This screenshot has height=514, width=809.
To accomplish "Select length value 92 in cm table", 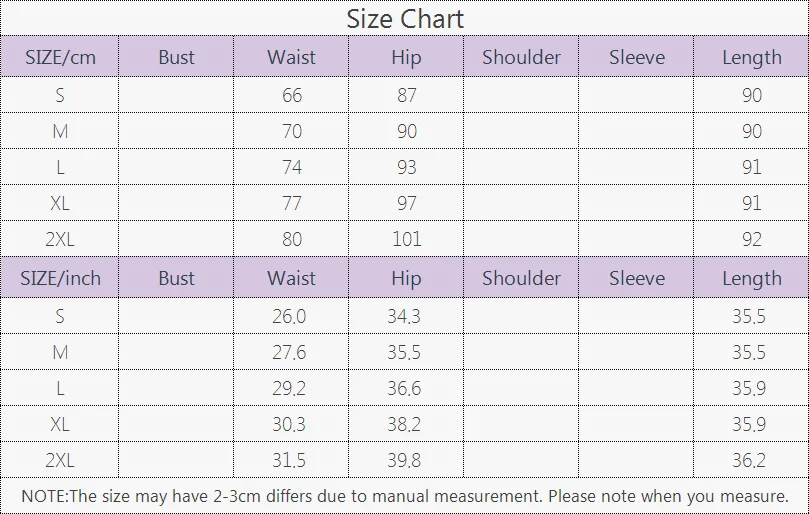I will click(752, 239).
